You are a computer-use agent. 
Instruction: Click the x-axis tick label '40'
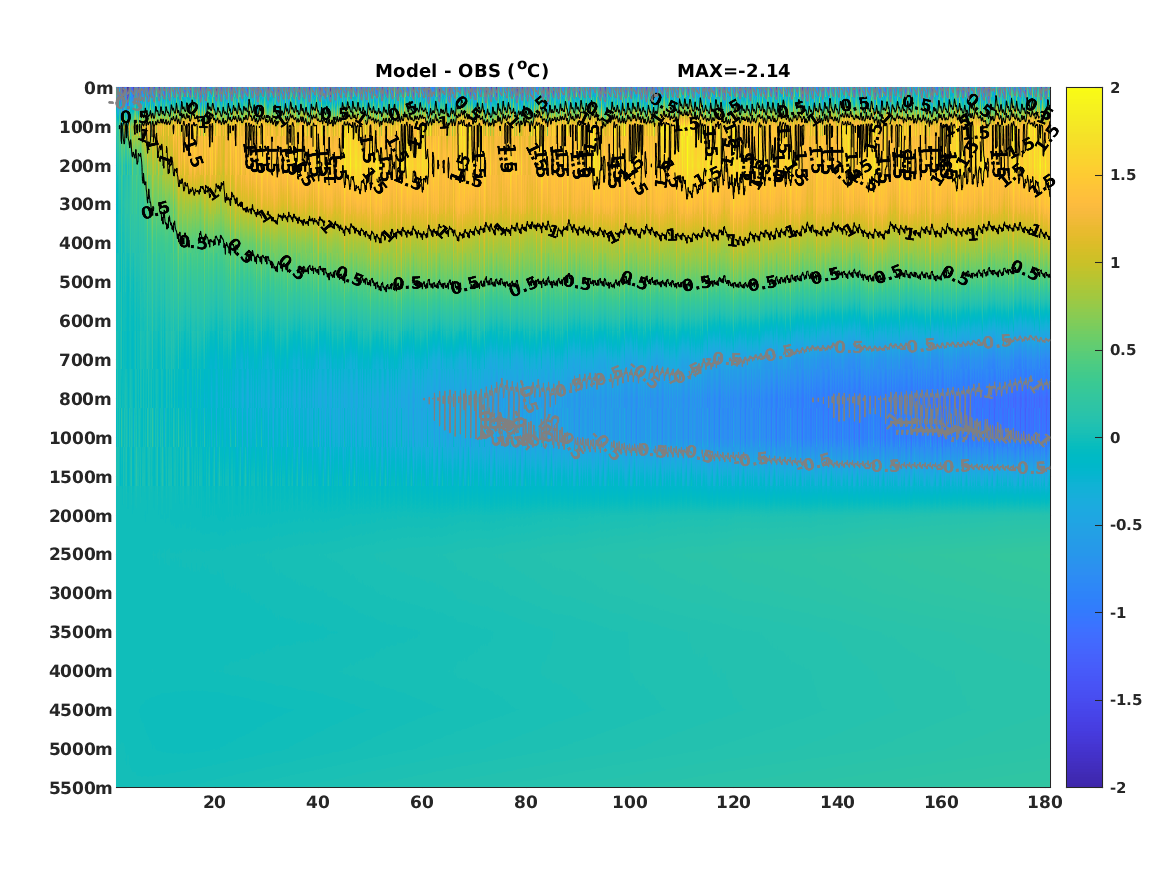[x=318, y=802]
